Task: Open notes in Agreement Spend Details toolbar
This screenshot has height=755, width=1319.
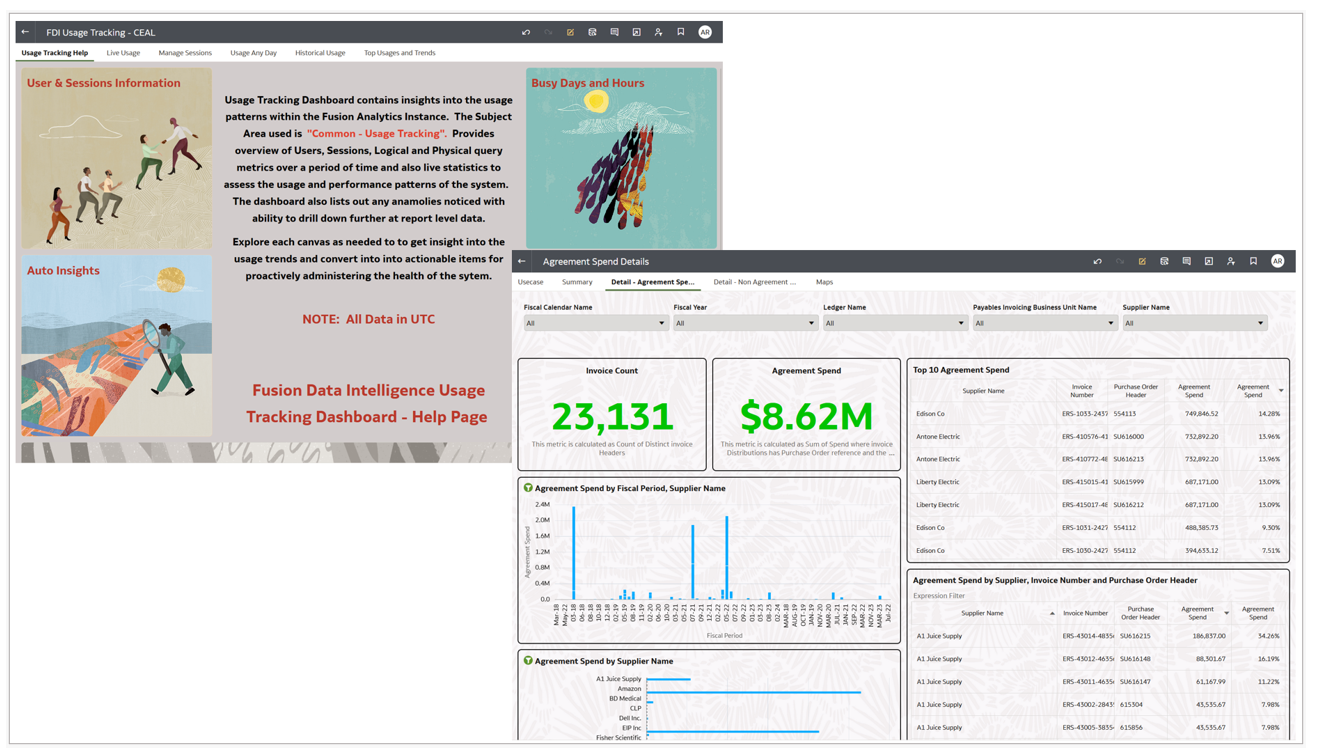Action: 1186,261
